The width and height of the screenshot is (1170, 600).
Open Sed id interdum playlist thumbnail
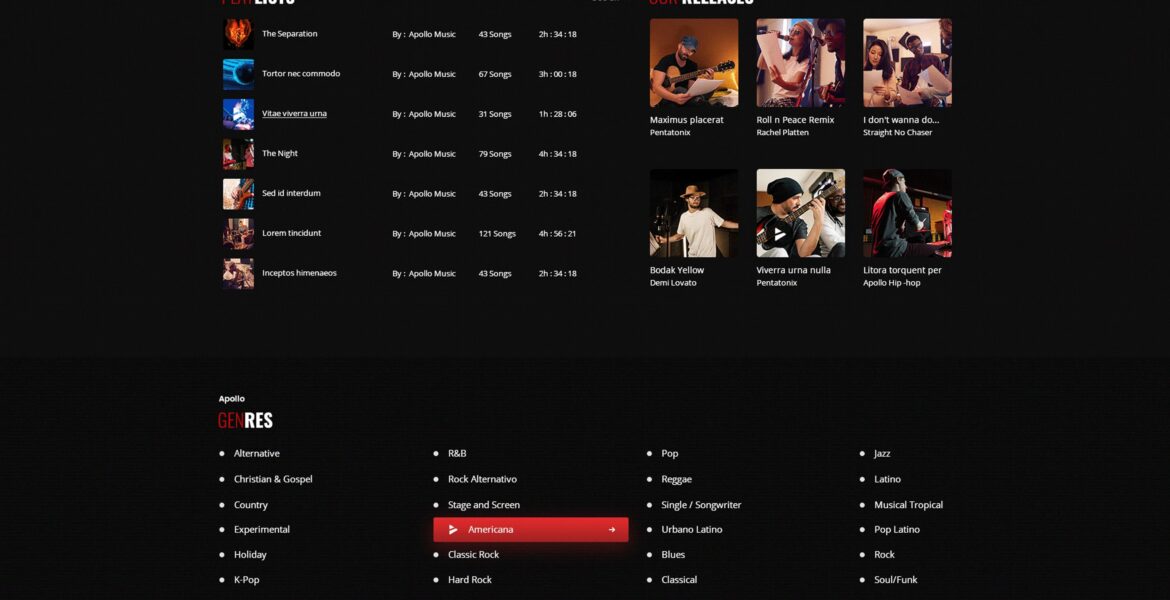[238, 194]
